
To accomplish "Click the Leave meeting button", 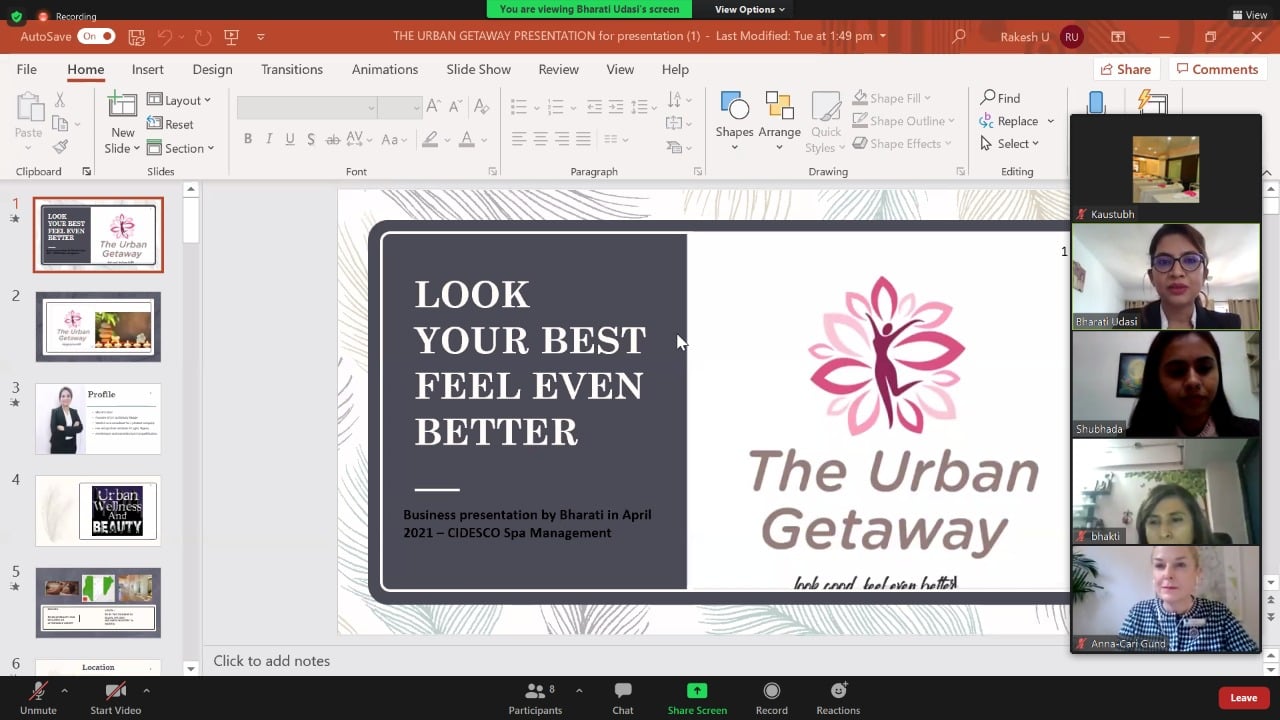I will (x=1243, y=698).
